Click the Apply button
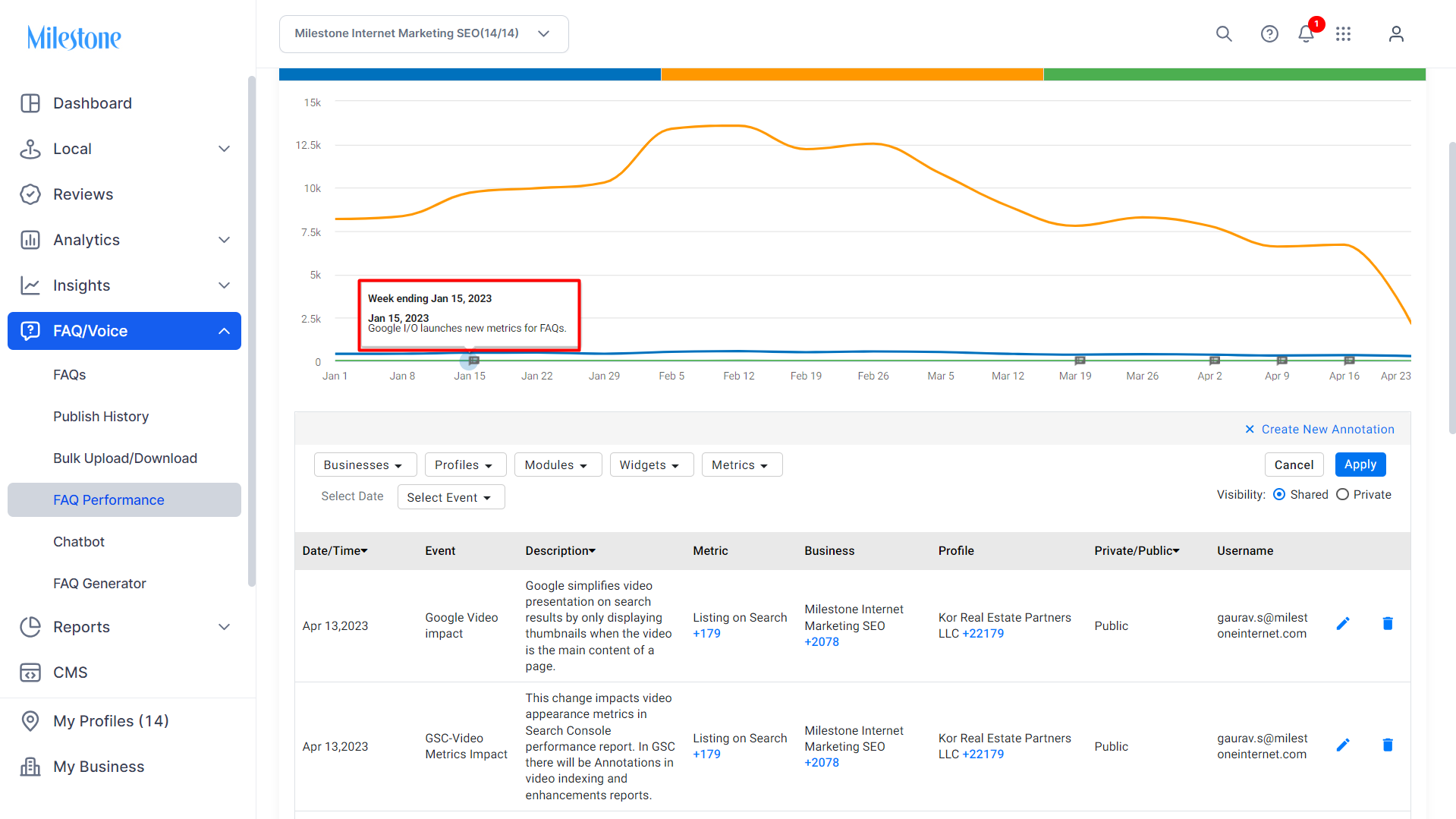 [1360, 465]
